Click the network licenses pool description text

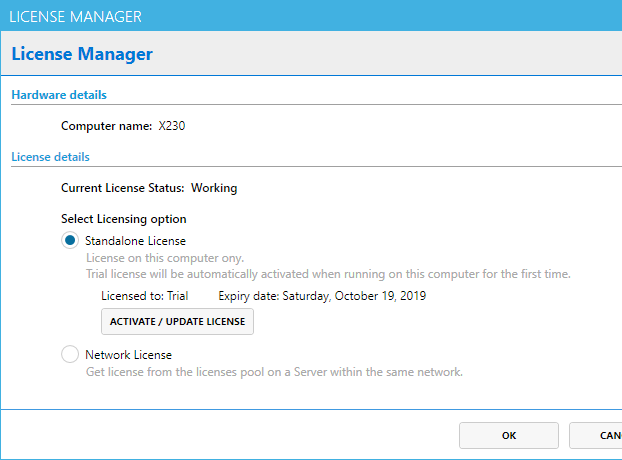(x=274, y=372)
